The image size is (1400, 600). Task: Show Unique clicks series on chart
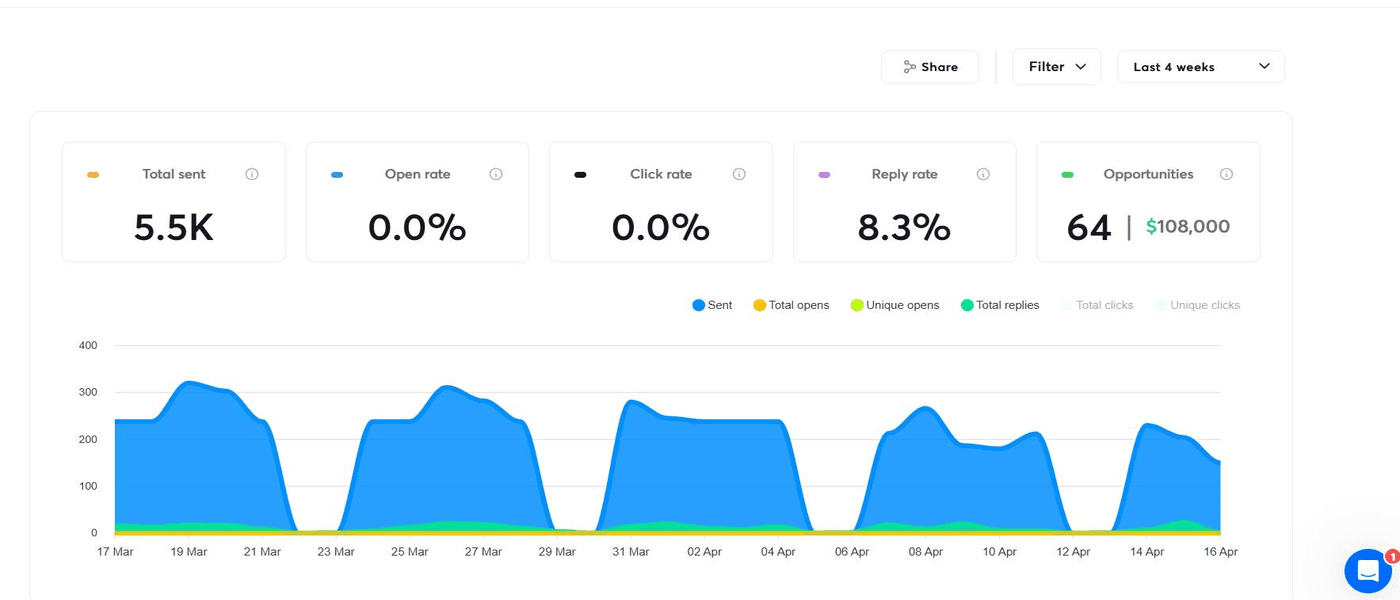point(1197,305)
